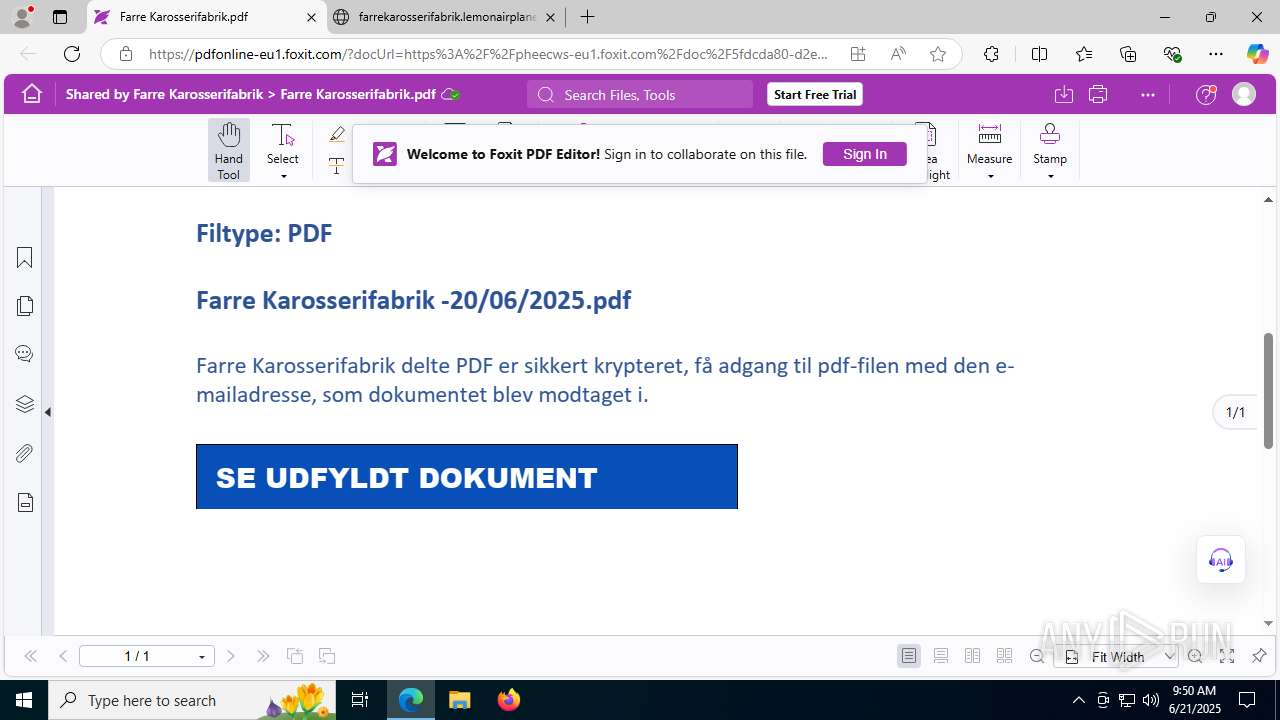Expand the Stamp dropdown arrow

(1050, 177)
